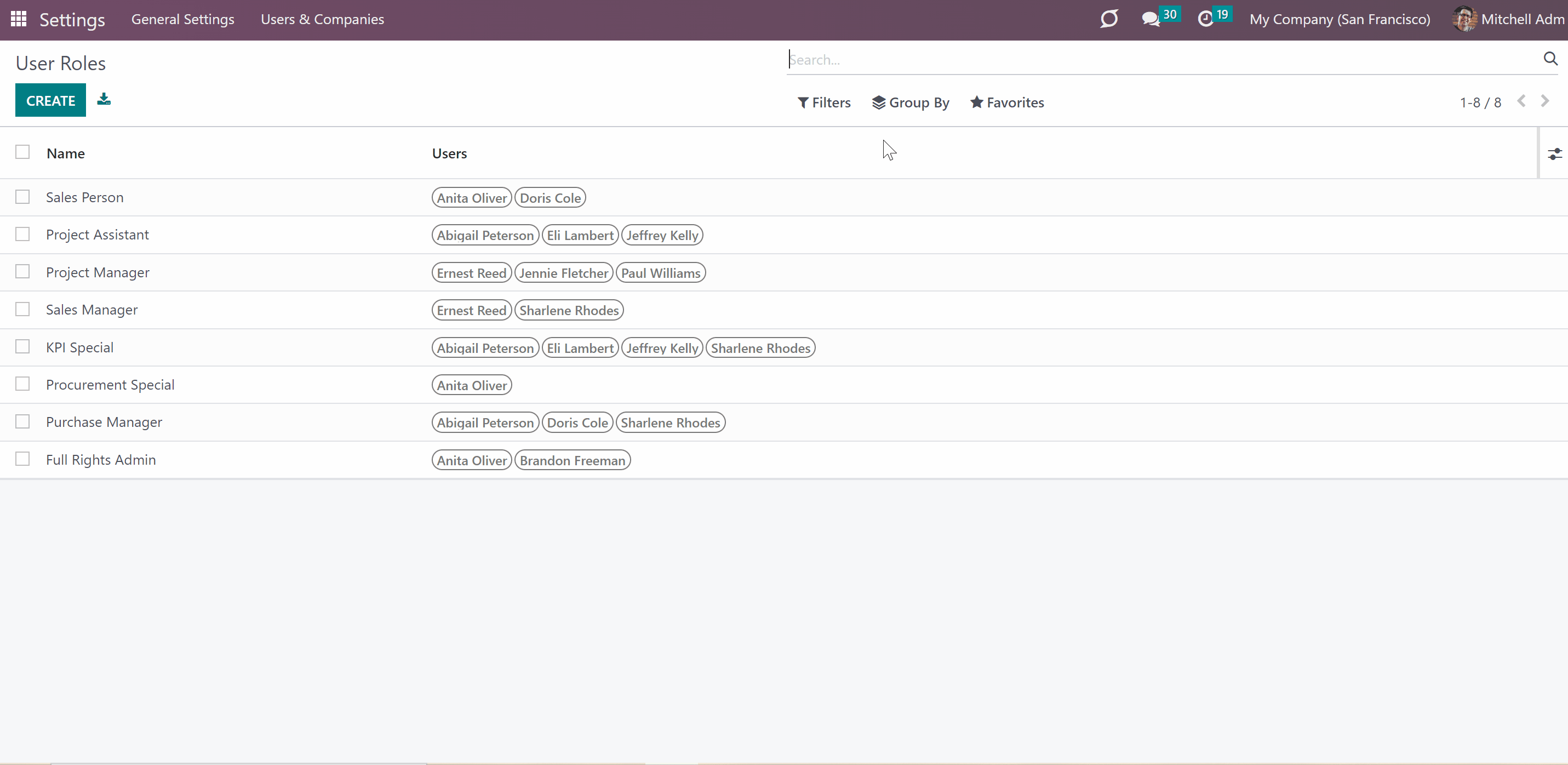Expand the Filters dropdown
Viewport: 1568px width, 765px height.
pyautogui.click(x=824, y=102)
